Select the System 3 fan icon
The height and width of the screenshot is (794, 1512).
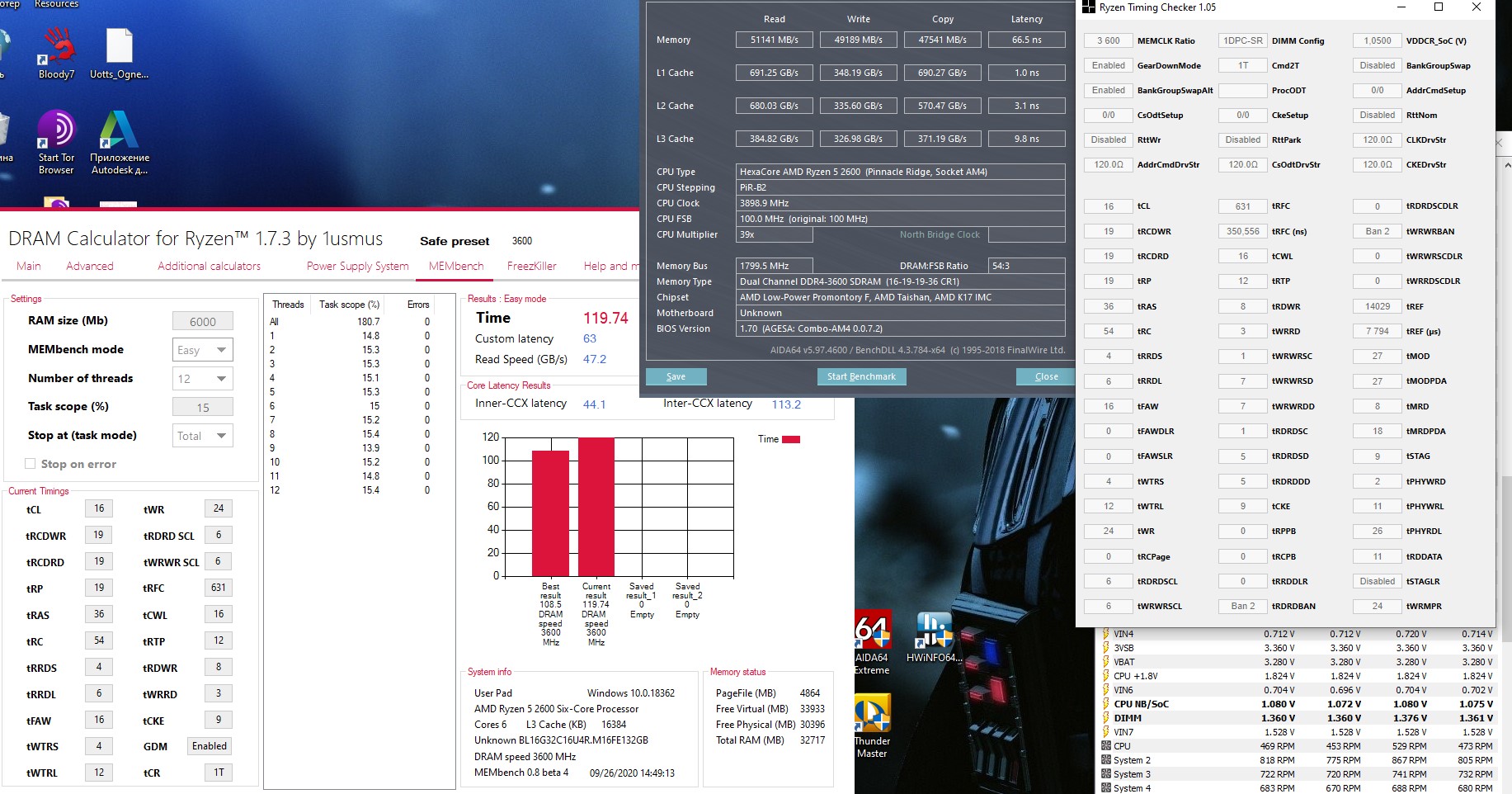(x=1106, y=774)
